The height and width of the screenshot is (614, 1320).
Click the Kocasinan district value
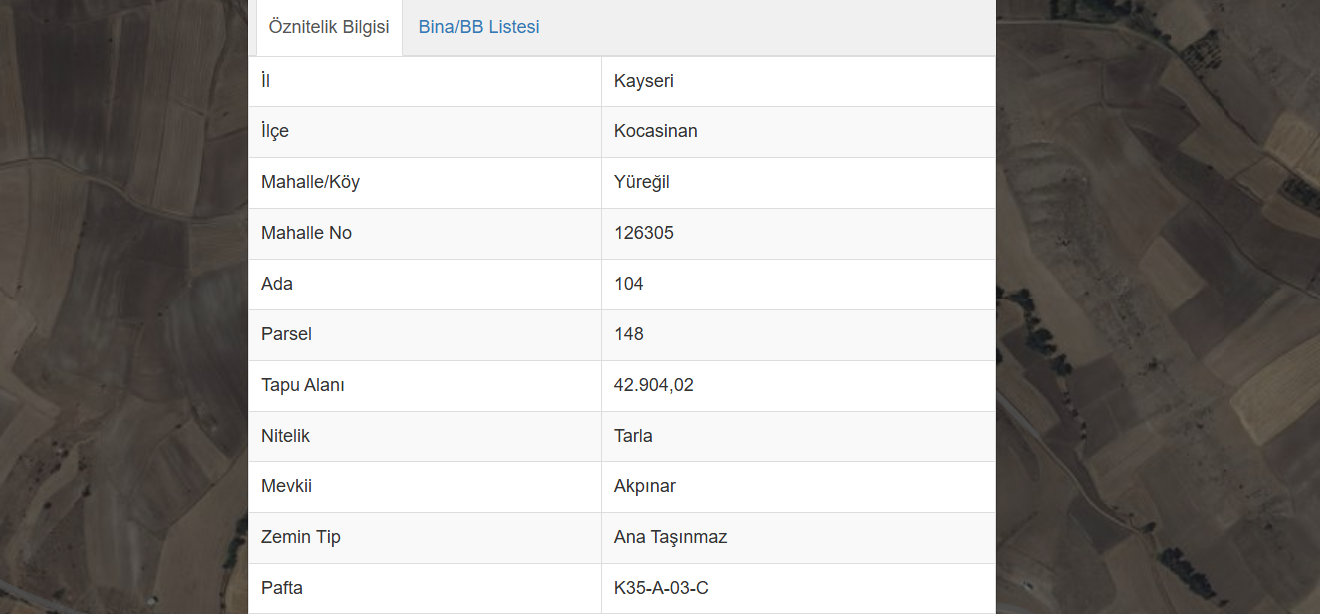(x=656, y=131)
